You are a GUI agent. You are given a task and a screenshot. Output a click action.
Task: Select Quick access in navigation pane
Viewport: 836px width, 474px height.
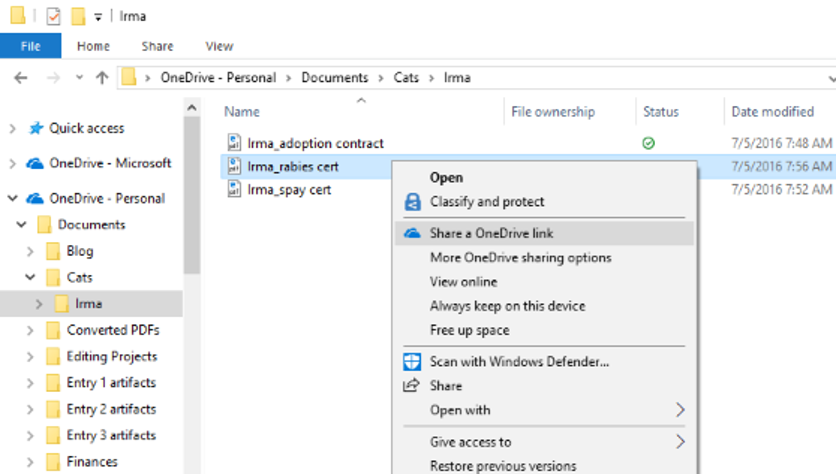tap(86, 128)
